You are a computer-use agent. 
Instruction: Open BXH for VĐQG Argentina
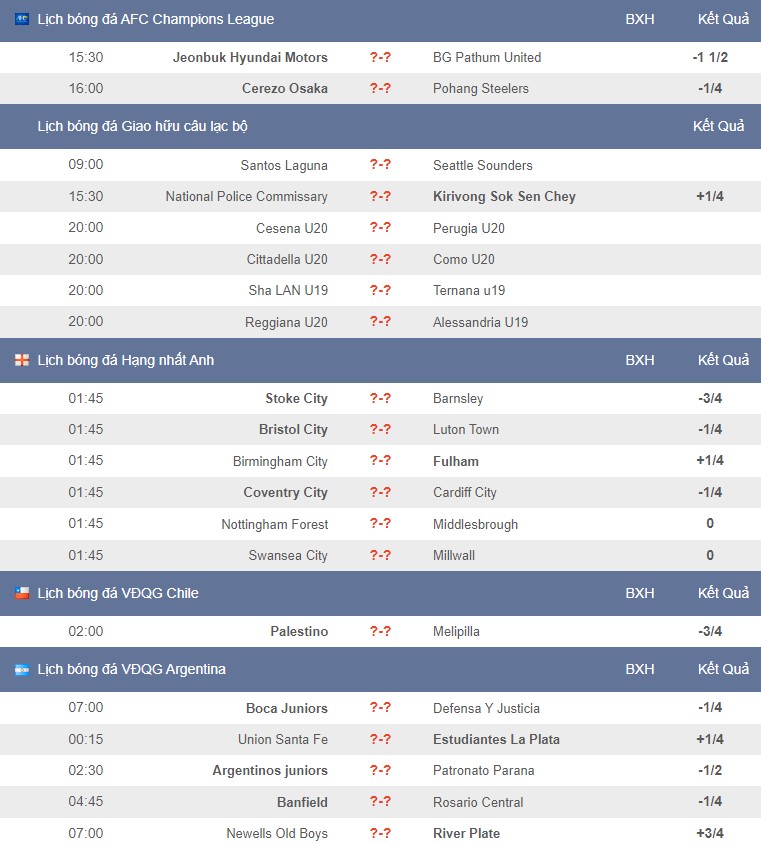pyautogui.click(x=640, y=670)
